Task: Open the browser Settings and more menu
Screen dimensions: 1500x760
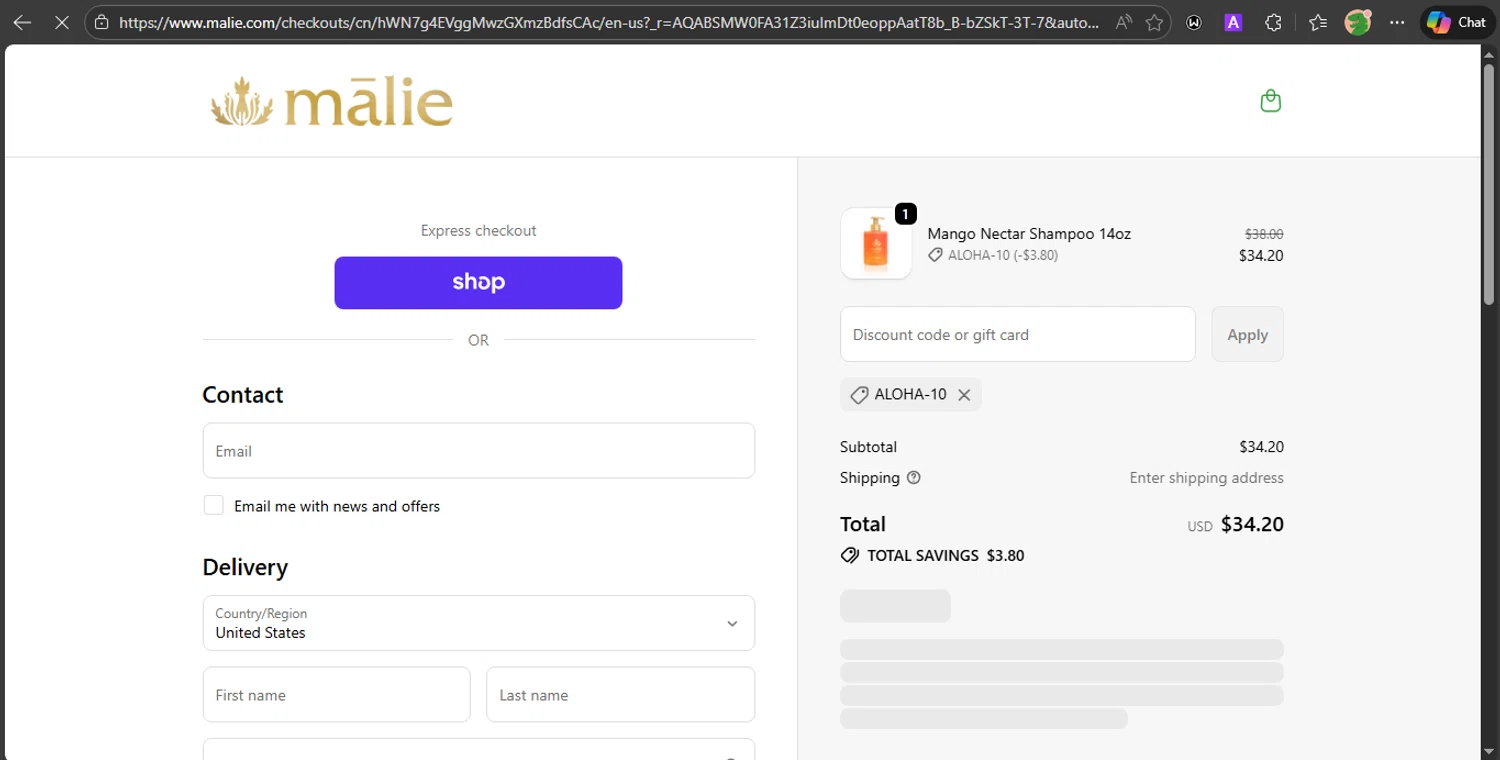Action: click(x=1397, y=22)
